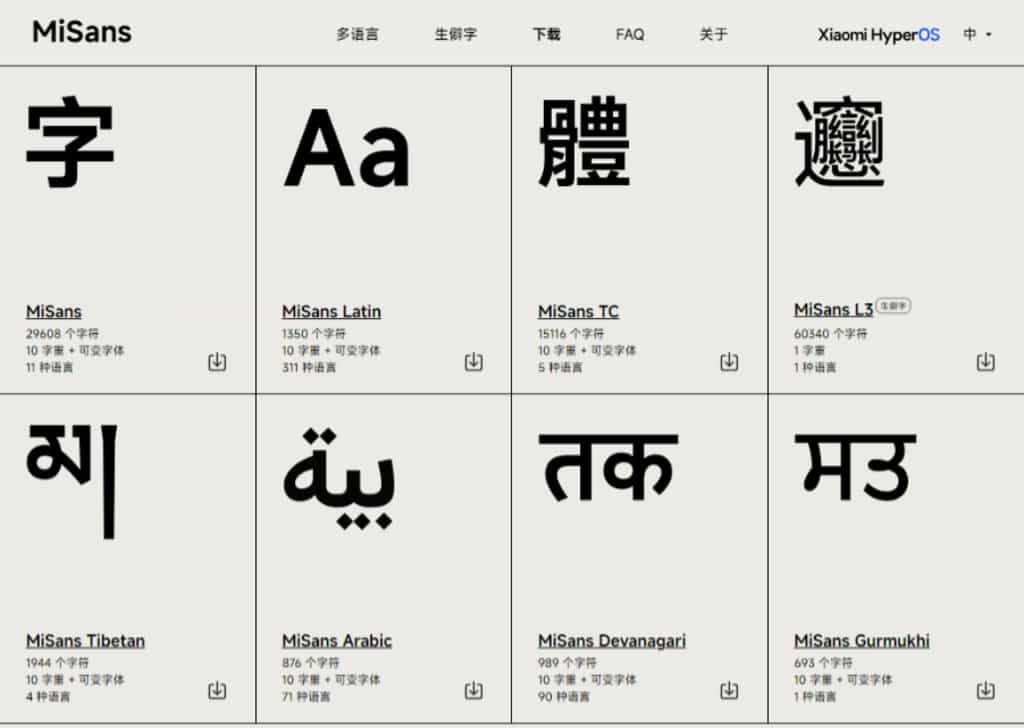Download the MiSans Devanagari font
Screen dimensions: 1024x728
click(729, 690)
